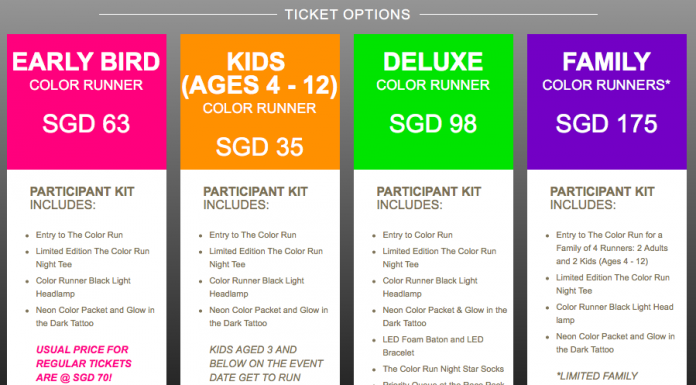Click Limited Edition Night Tee under Early Bird

click(92, 258)
